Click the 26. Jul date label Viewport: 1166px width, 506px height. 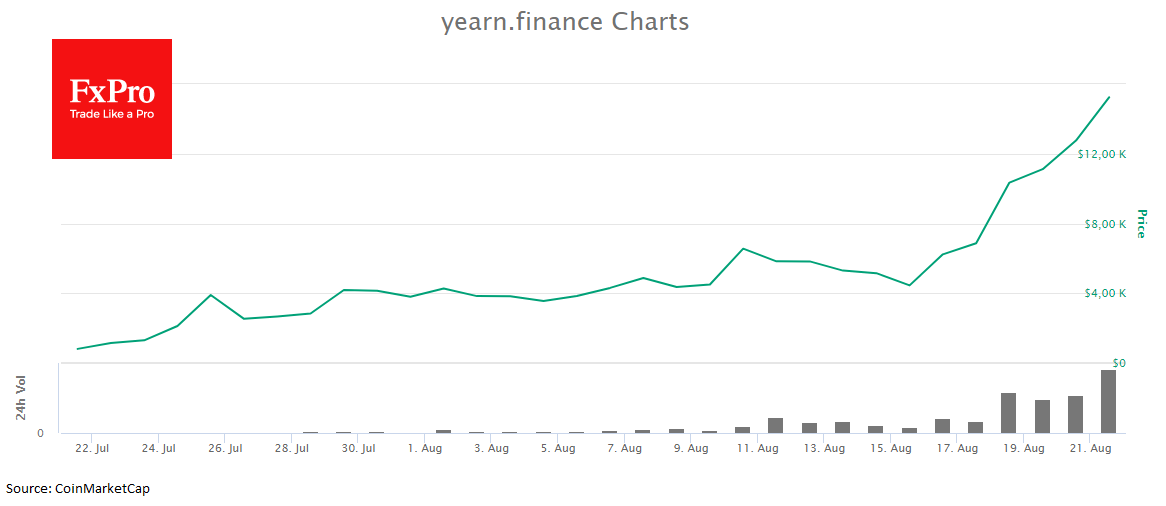[225, 449]
